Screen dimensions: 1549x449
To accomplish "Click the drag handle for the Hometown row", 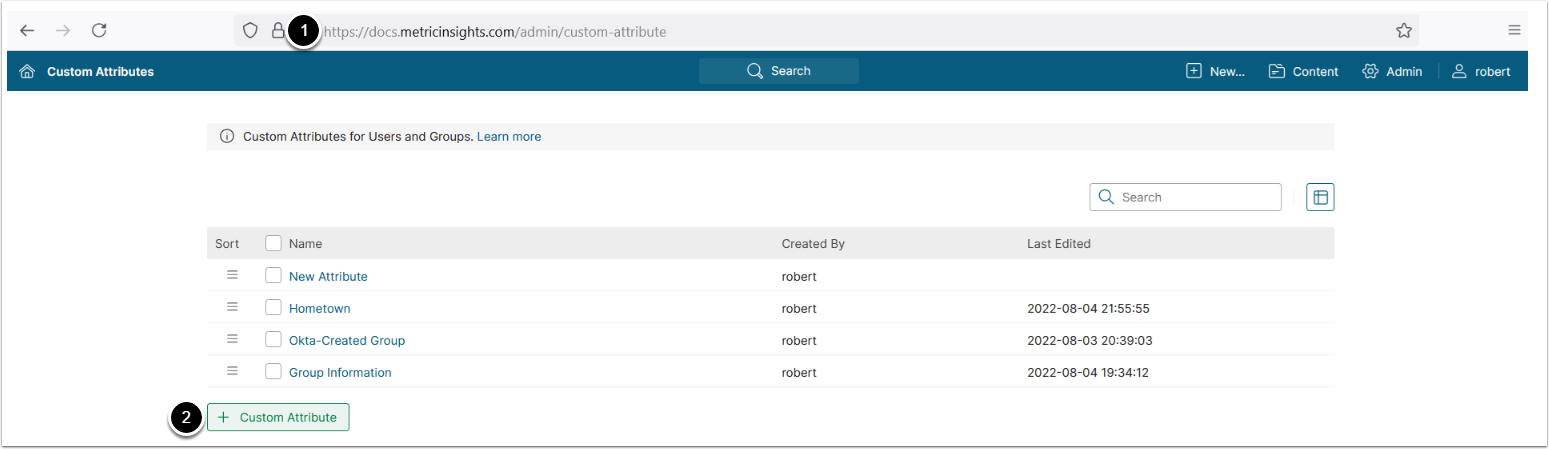I will click(232, 307).
